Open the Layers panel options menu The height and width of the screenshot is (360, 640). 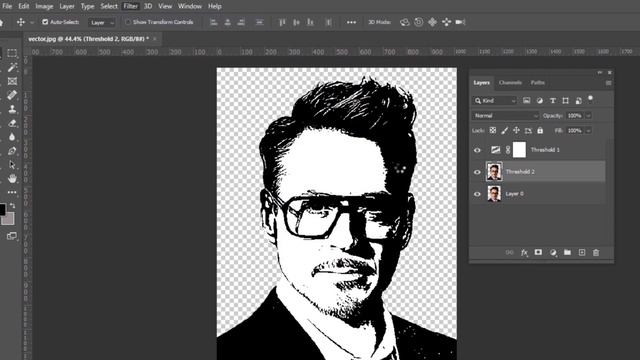(x=608, y=83)
